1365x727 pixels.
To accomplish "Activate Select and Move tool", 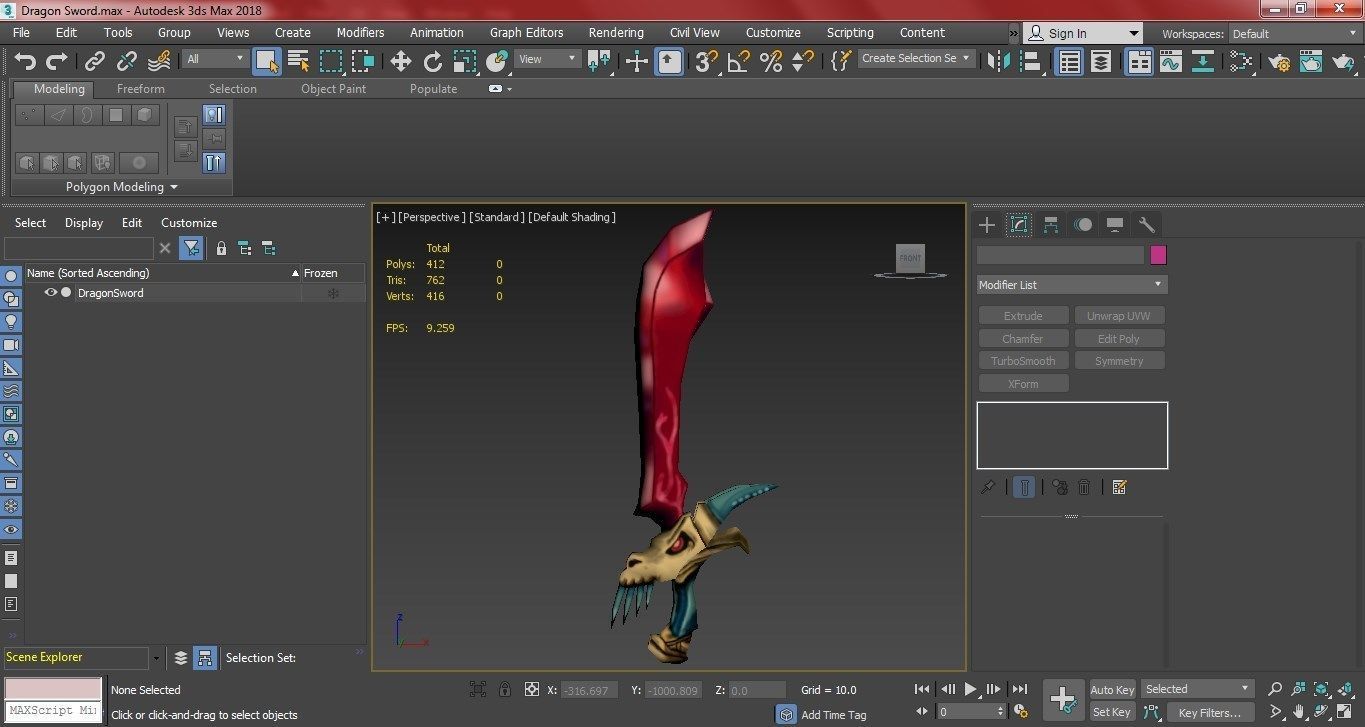I will [x=401, y=61].
